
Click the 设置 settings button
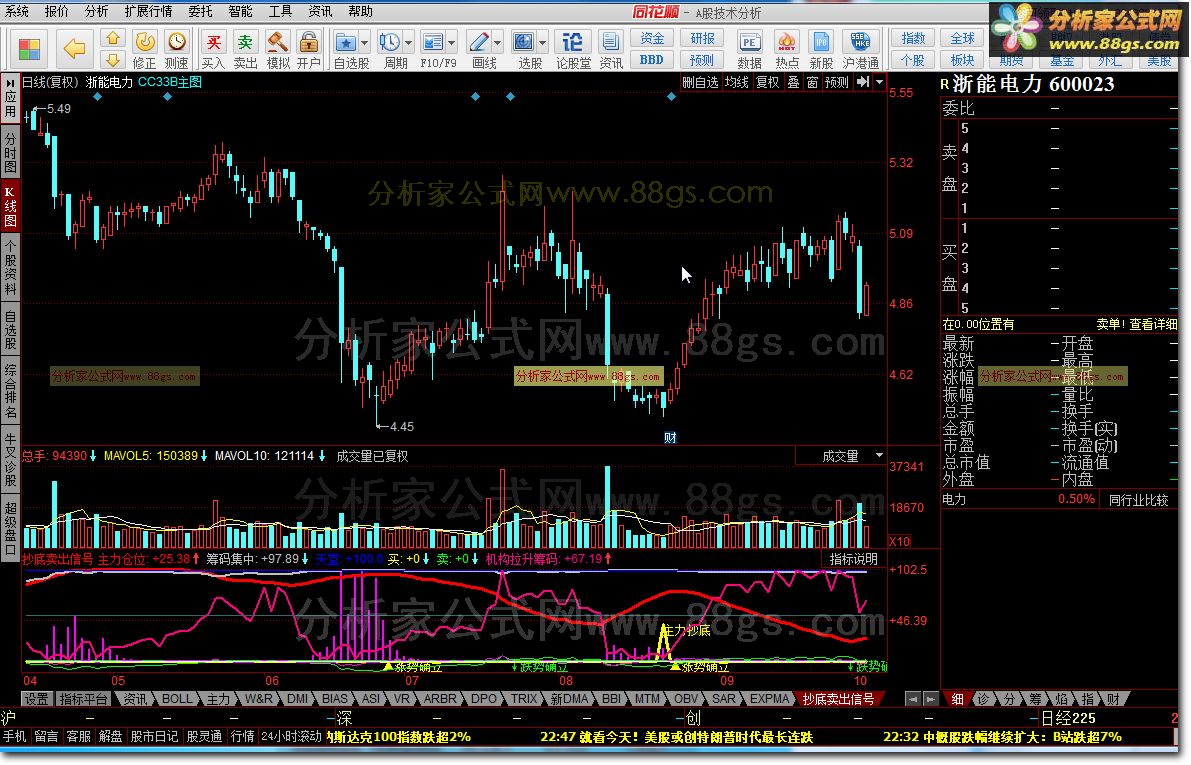pyautogui.click(x=36, y=699)
